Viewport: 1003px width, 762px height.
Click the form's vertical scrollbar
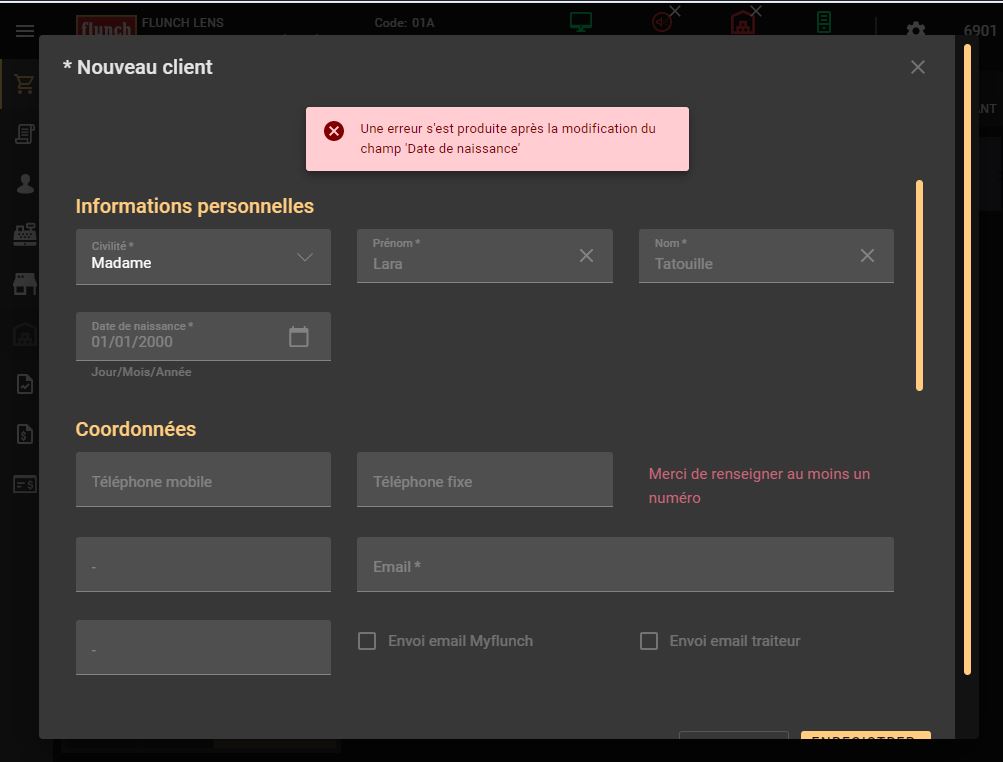[919, 285]
